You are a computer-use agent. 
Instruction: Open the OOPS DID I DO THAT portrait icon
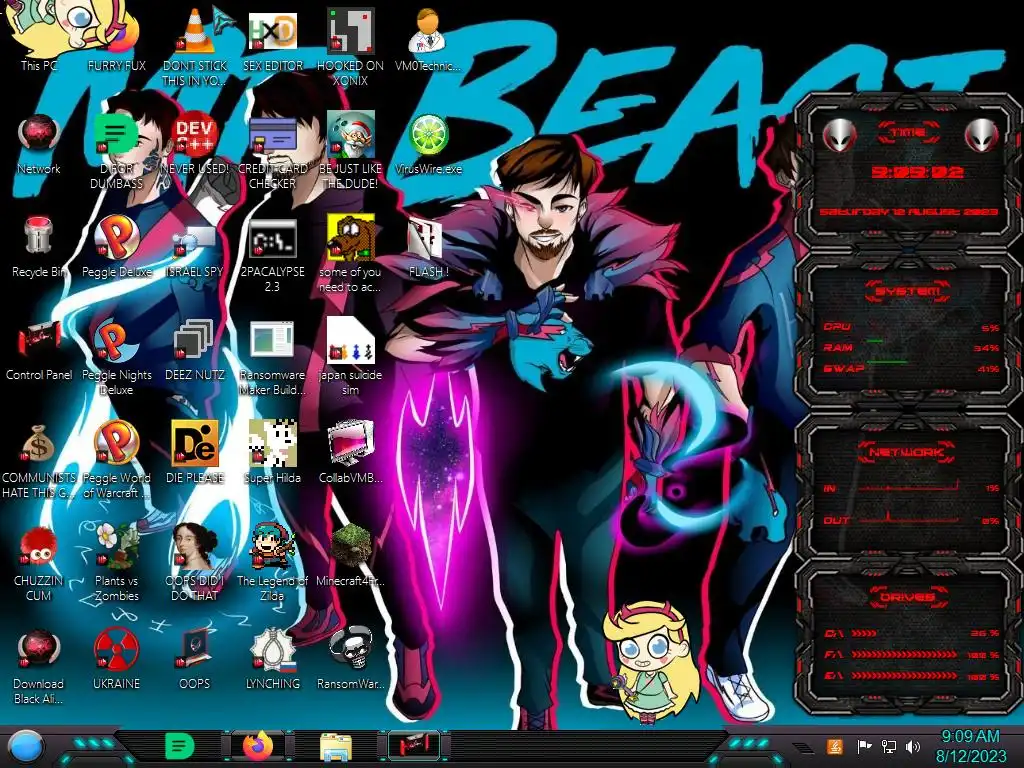tap(195, 563)
